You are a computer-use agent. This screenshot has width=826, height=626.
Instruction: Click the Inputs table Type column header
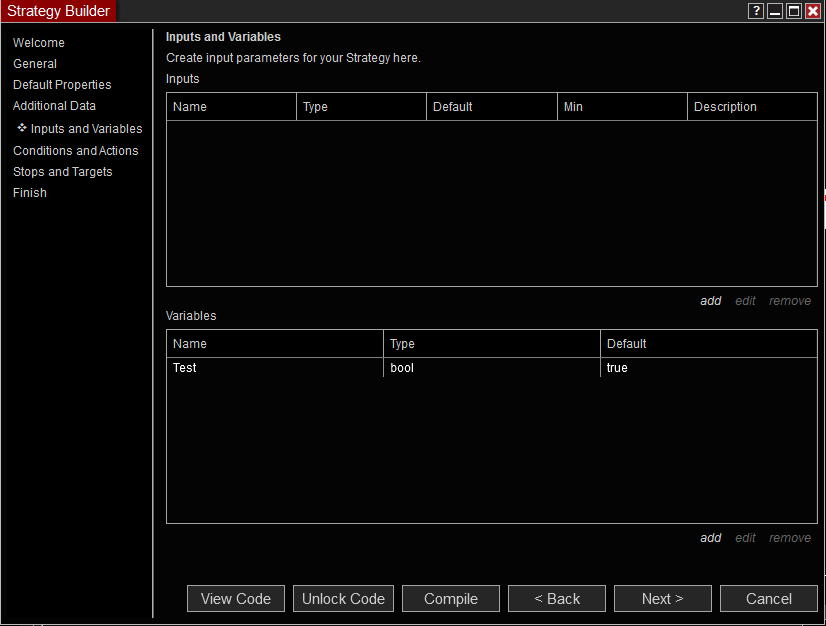coord(361,107)
